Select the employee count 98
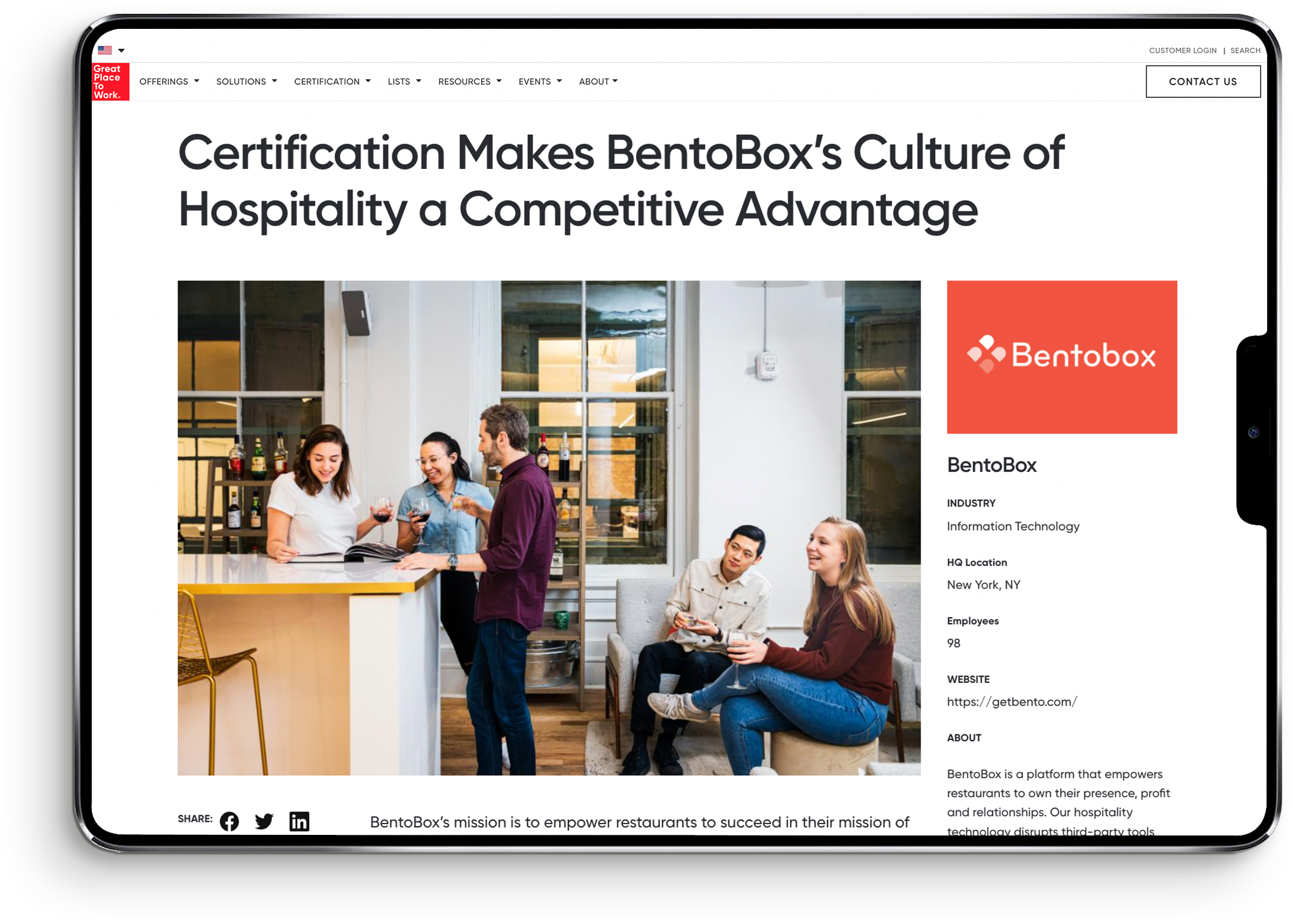This screenshot has width=1293, height=924. [x=953, y=643]
